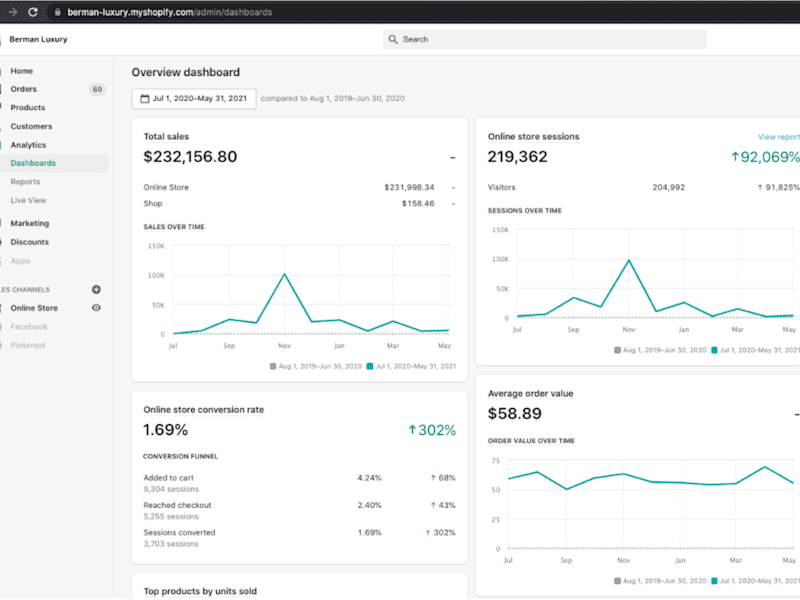Click the View report link
This screenshot has height=600, width=800.
(x=779, y=137)
